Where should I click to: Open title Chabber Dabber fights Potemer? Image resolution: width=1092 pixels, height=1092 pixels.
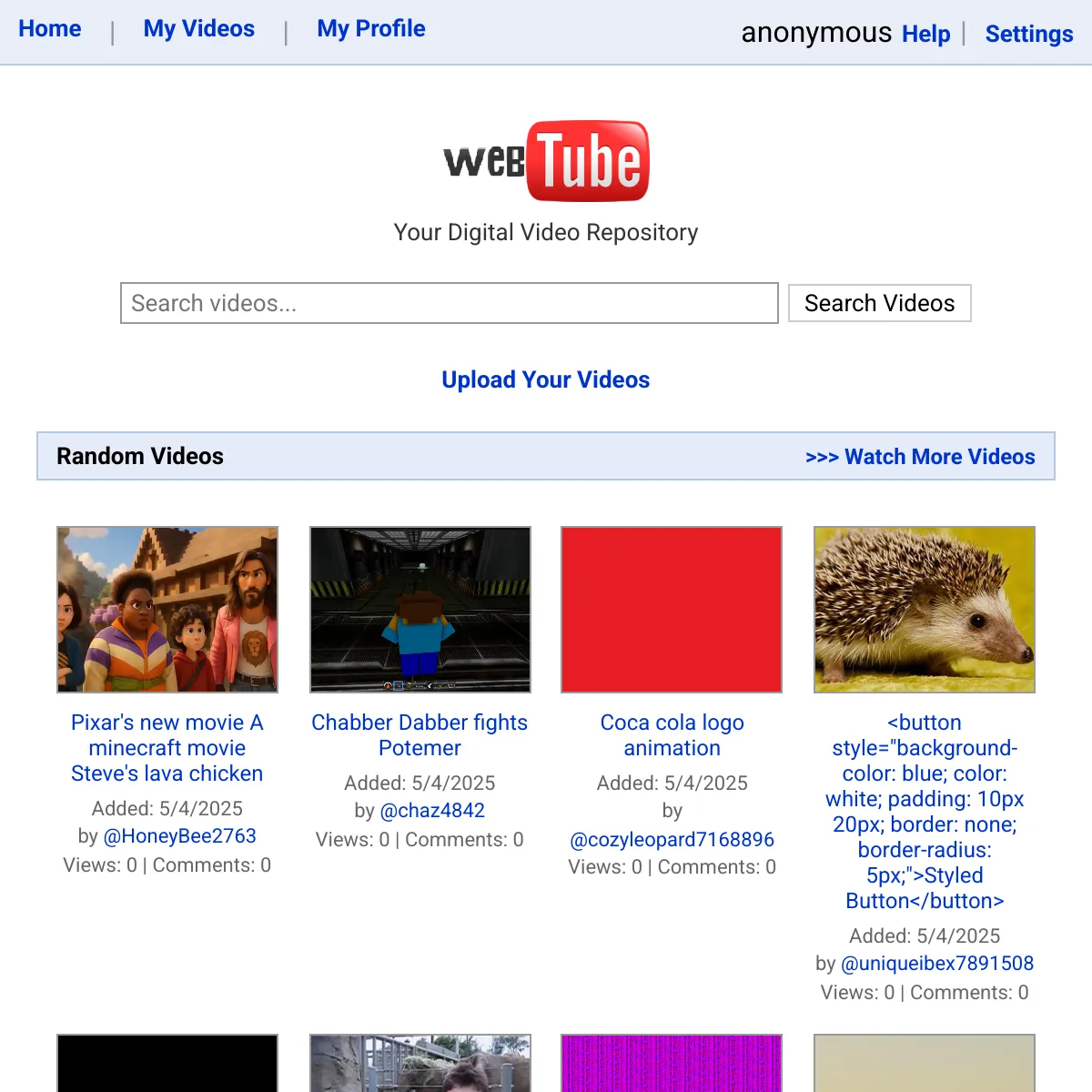coord(420,735)
